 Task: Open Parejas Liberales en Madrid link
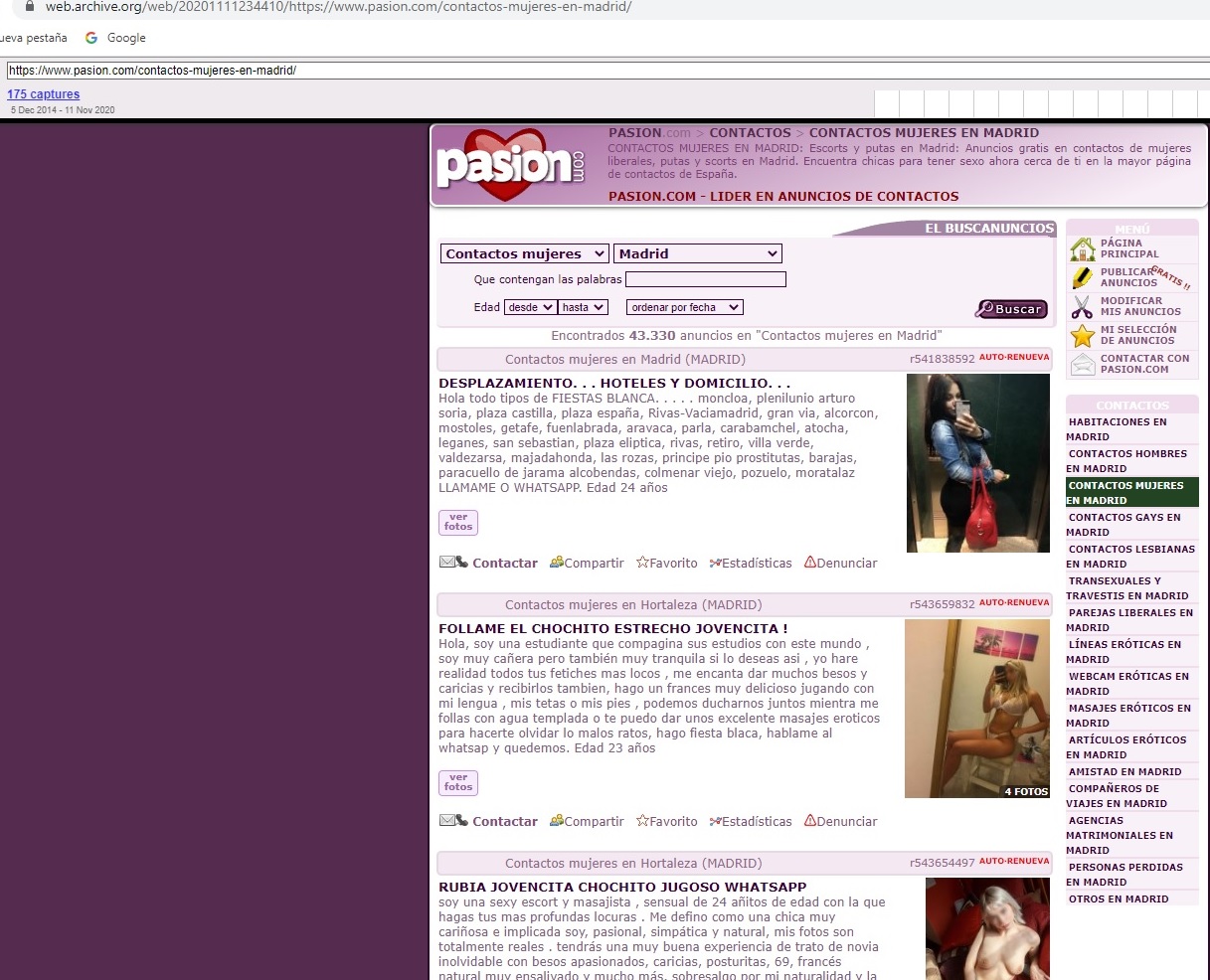(x=1131, y=620)
